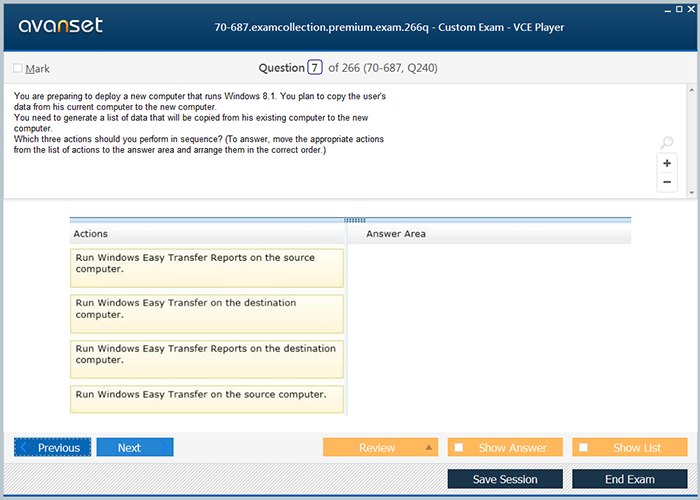Viewport: 700px width, 500px height.
Task: Click the Save Session button
Action: click(505, 479)
